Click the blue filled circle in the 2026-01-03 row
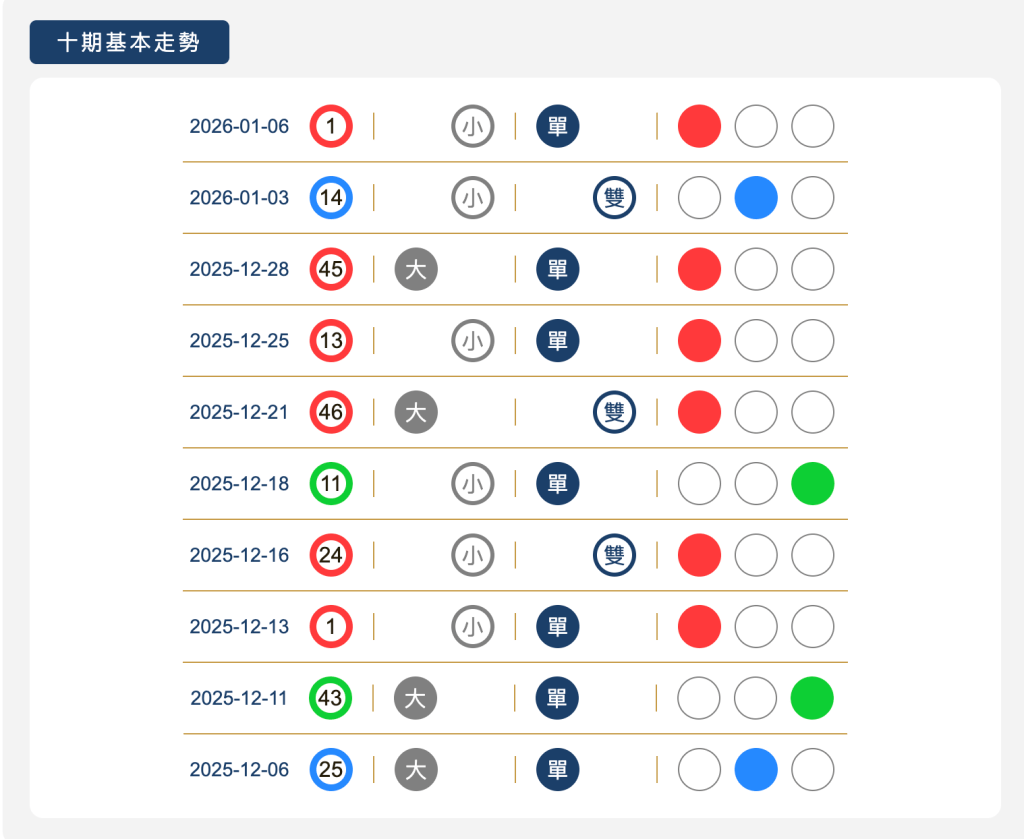1024x839 pixels. 756,198
